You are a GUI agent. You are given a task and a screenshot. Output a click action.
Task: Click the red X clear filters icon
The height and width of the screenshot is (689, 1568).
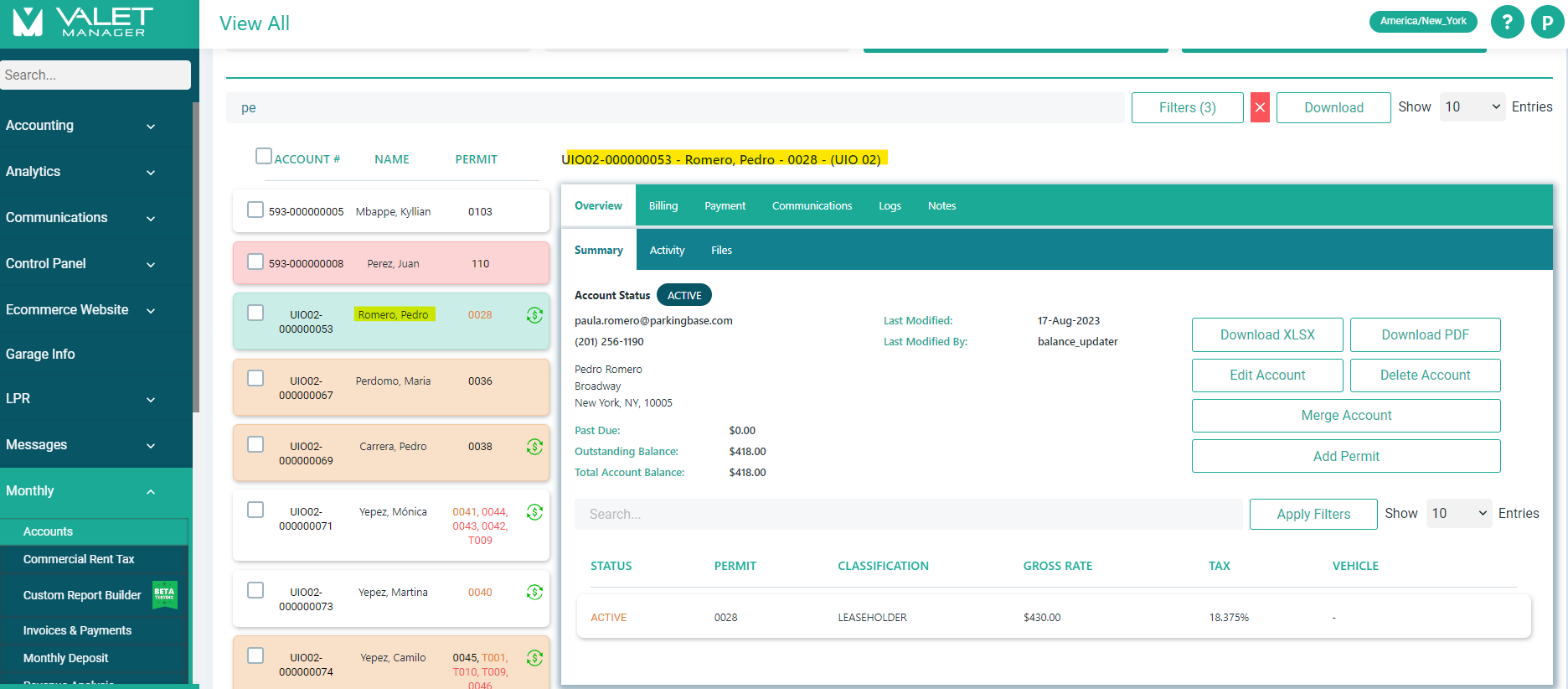(1260, 108)
